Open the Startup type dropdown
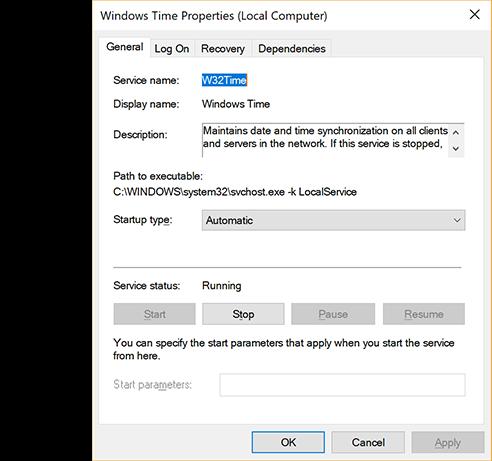 coord(333,220)
